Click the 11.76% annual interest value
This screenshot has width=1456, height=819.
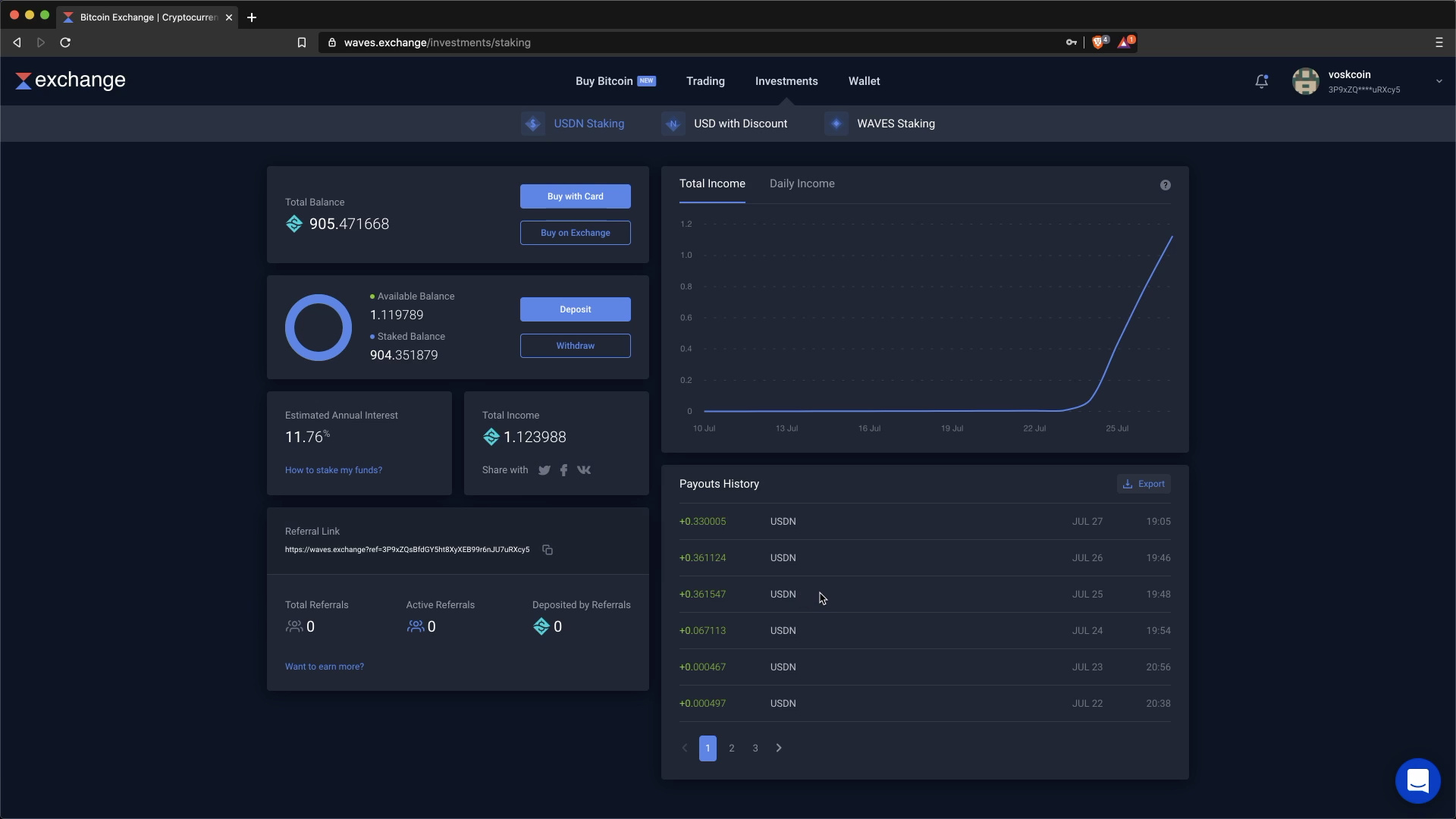[x=307, y=437]
